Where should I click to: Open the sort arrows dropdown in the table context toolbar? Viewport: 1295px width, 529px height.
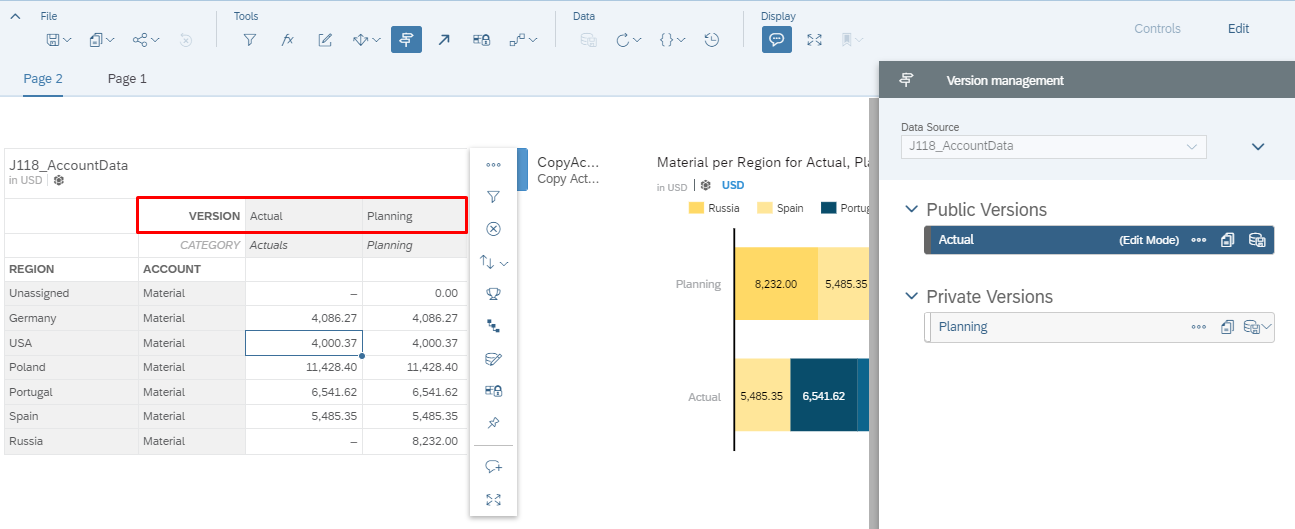coord(493,262)
